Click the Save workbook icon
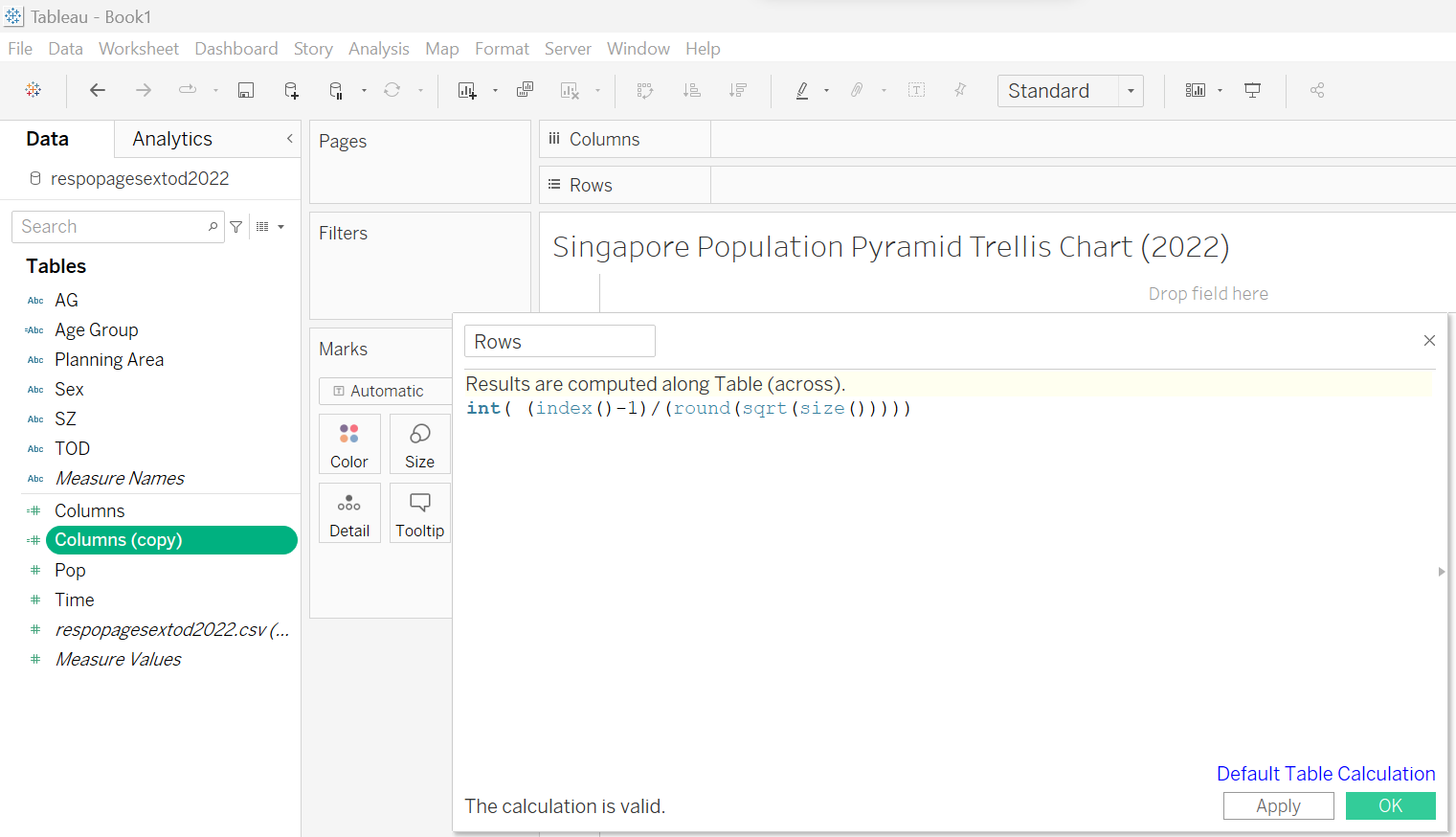Image resolution: width=1456 pixels, height=837 pixels. click(246, 90)
